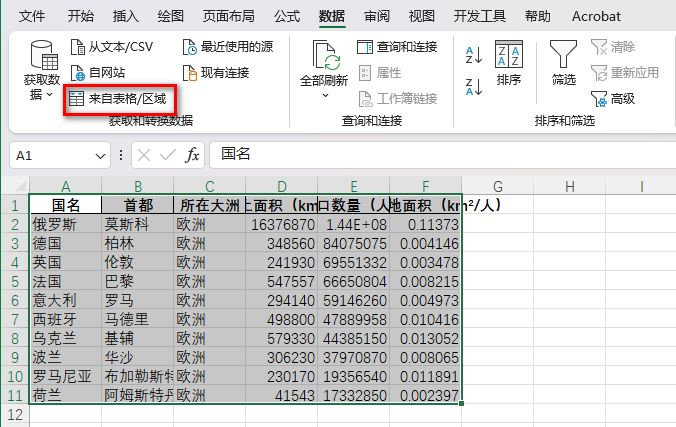
Task: Select column A header
Action: [x=66, y=186]
